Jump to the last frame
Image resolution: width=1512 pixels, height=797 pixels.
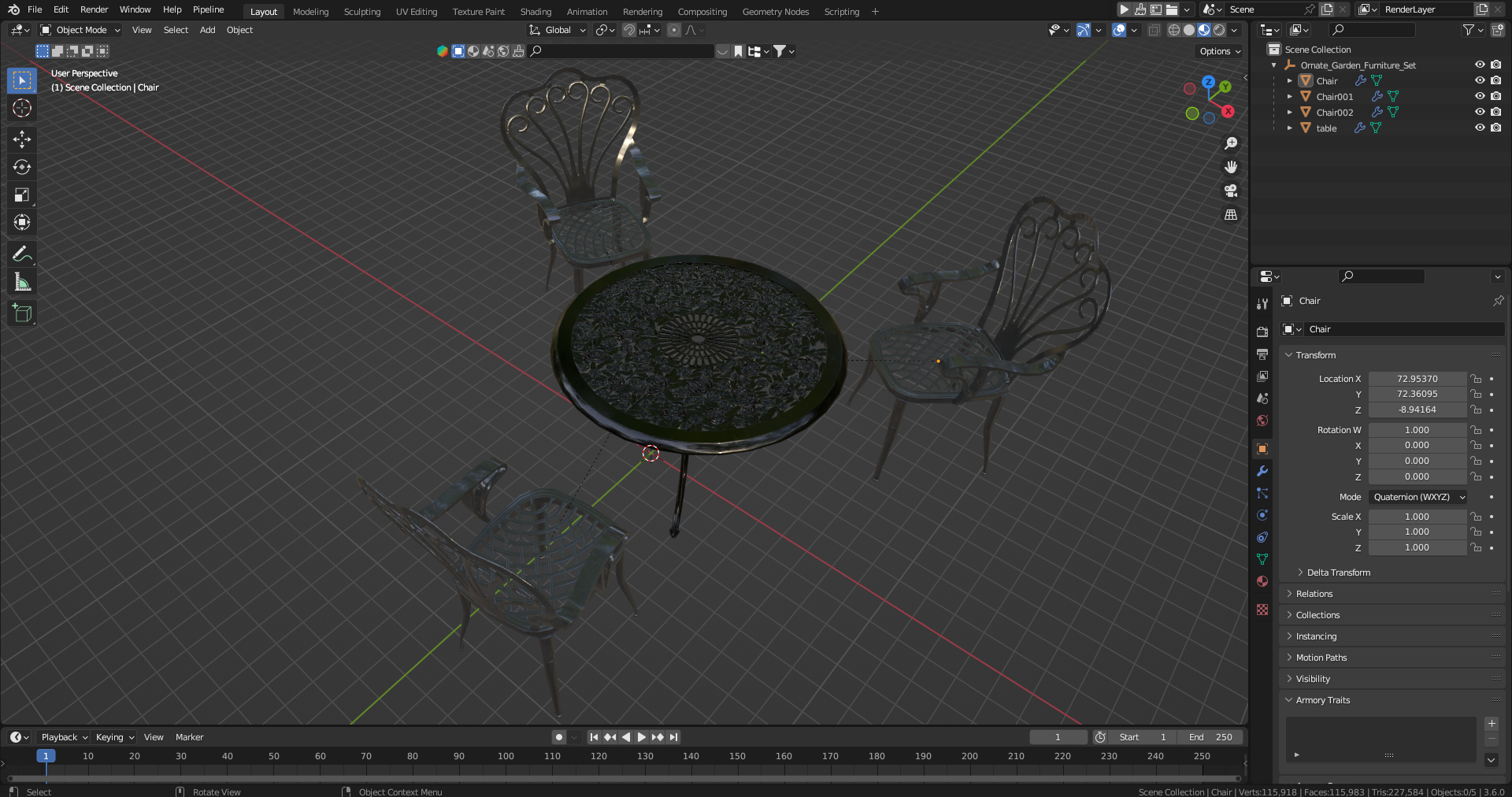[x=673, y=737]
